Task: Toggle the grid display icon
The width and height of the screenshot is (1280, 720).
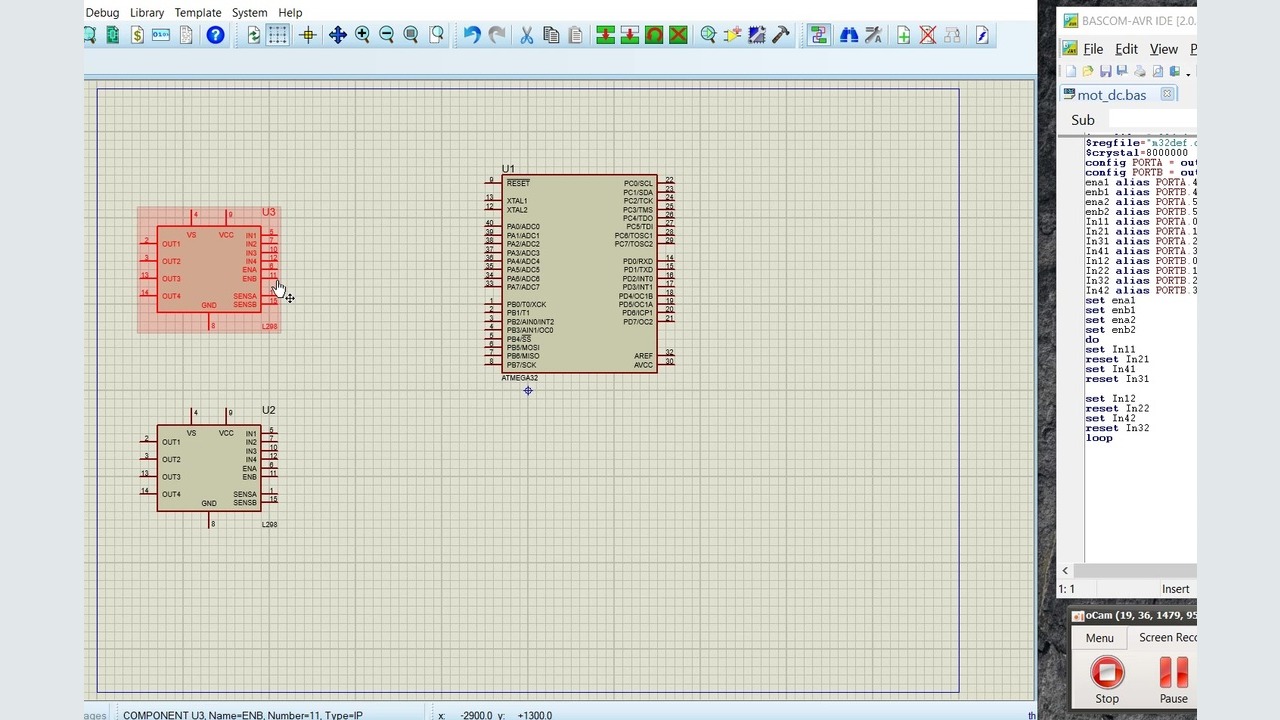Action: pos(278,35)
